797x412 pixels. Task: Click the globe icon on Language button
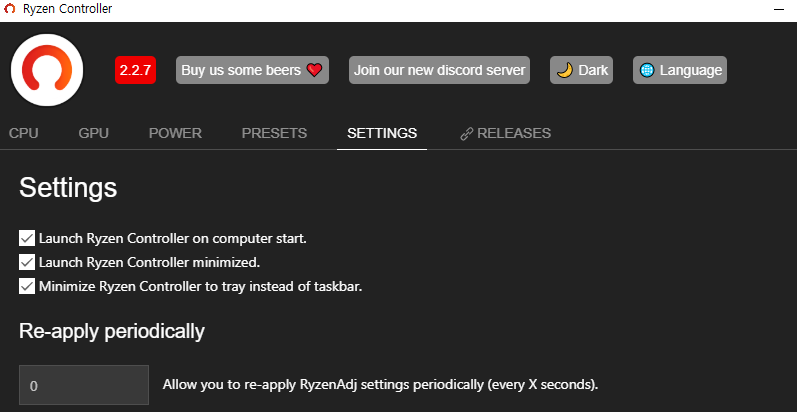(647, 70)
